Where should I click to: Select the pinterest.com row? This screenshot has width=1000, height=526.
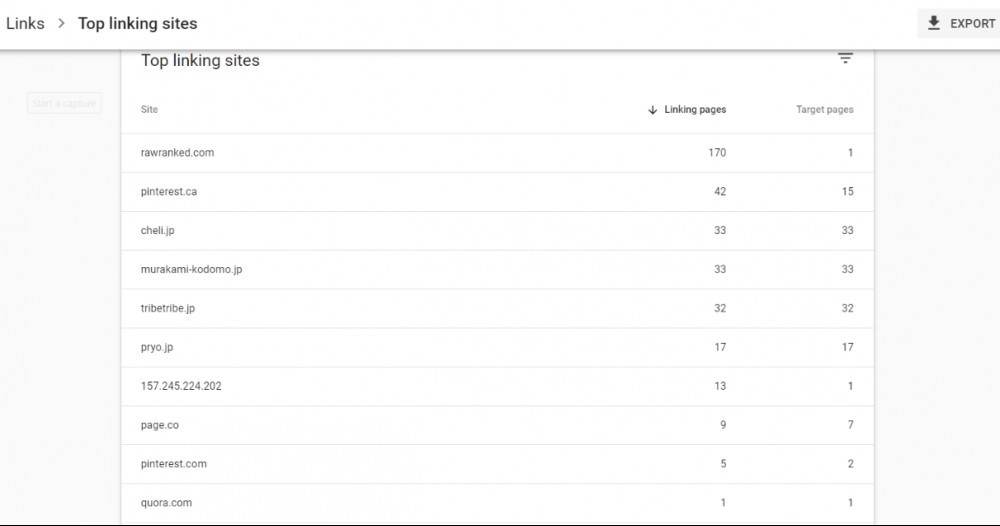[174, 464]
